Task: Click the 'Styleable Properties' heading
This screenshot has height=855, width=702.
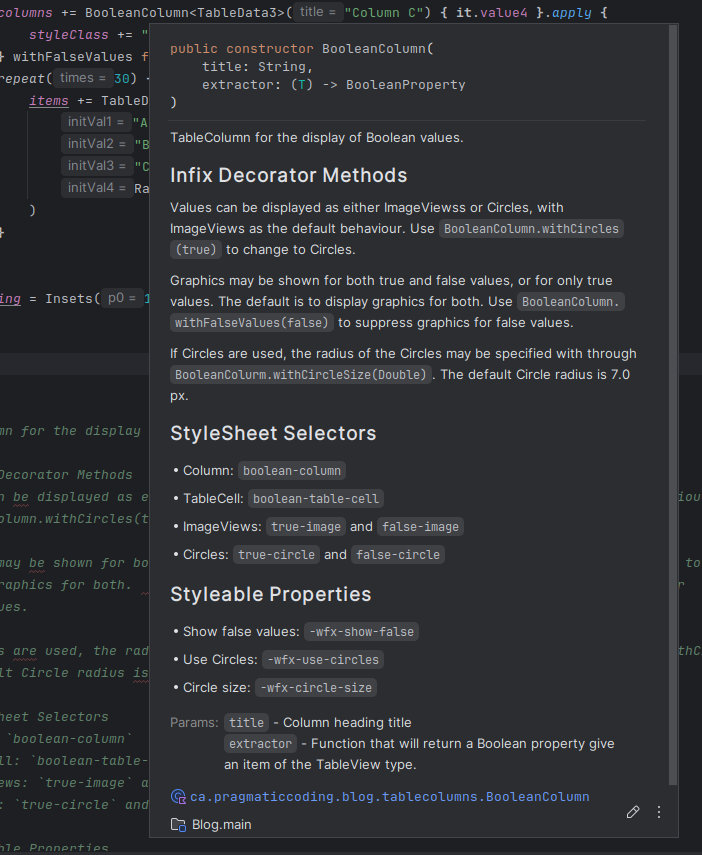Action: [271, 594]
